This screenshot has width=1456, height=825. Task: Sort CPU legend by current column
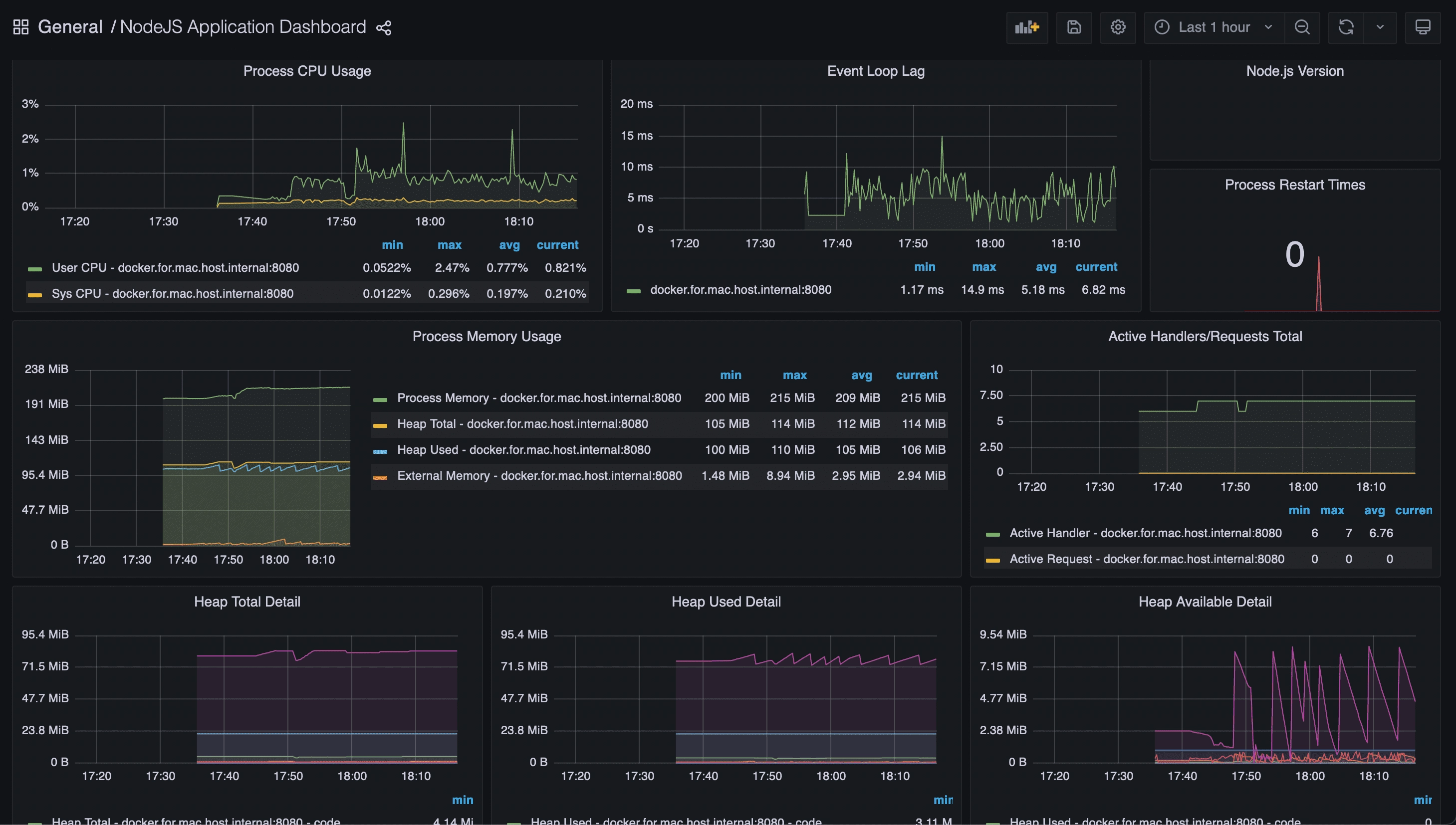point(558,245)
